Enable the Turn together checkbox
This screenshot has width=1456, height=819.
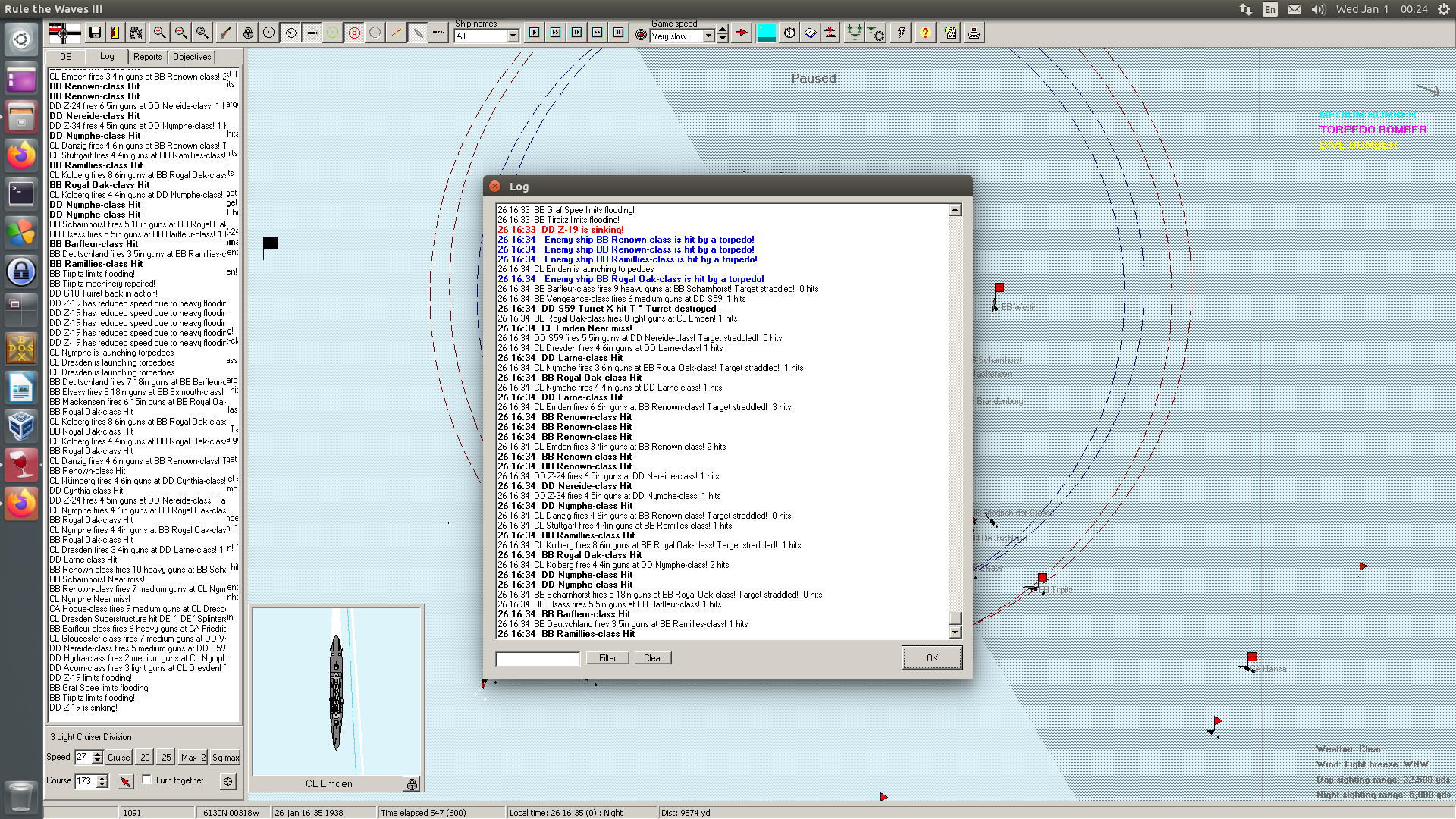point(147,780)
